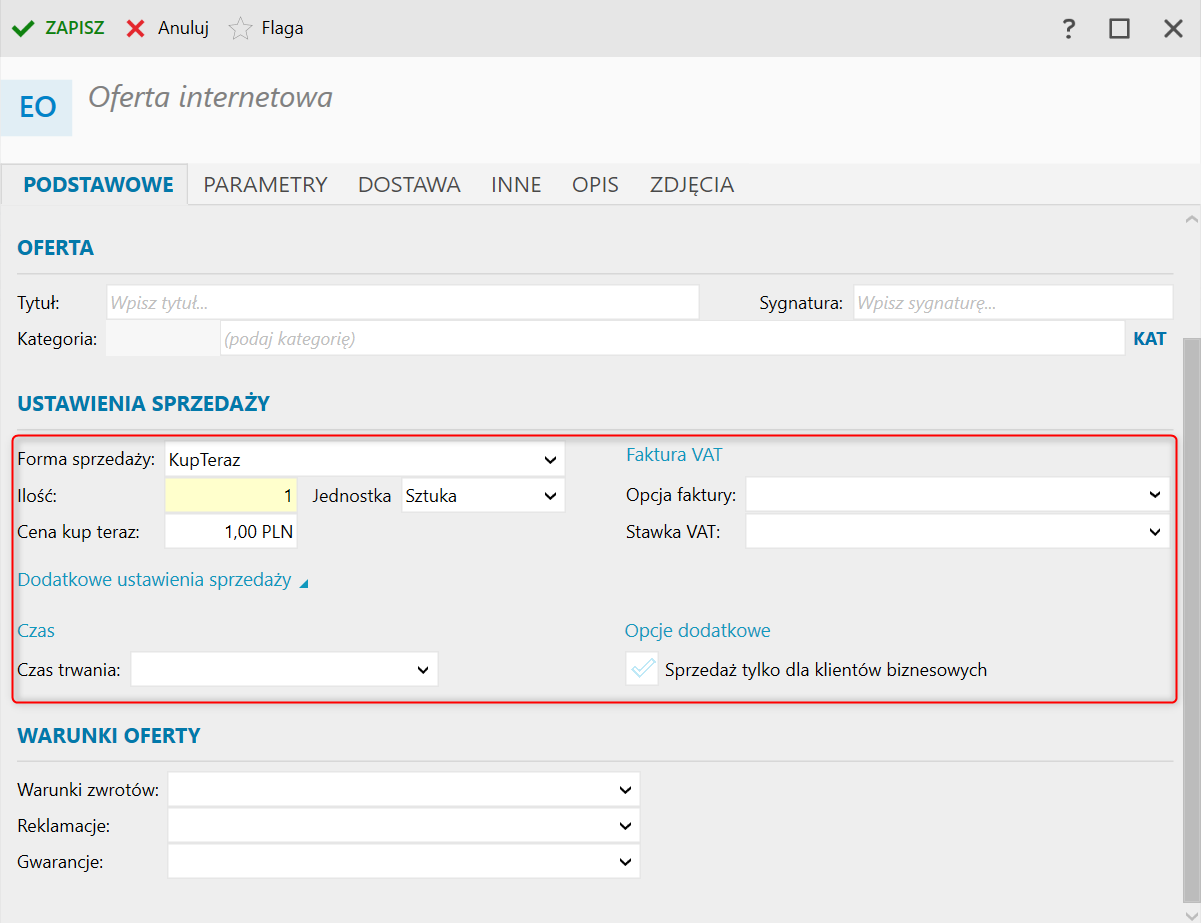Screen dimensions: 1201x923
Task: Open help with the question mark icon
Action: coord(1069,28)
